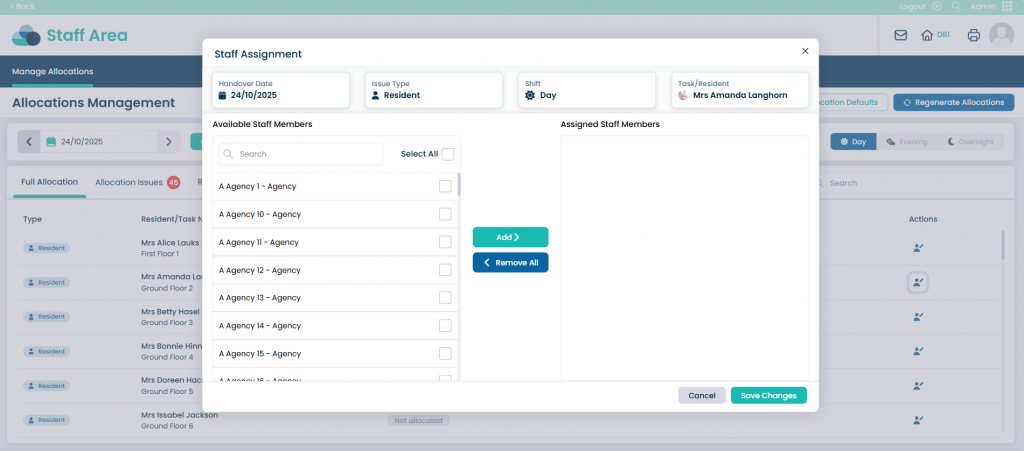Image resolution: width=1024 pixels, height=451 pixels.
Task: Click the mail envelope icon in header
Action: click(900, 35)
